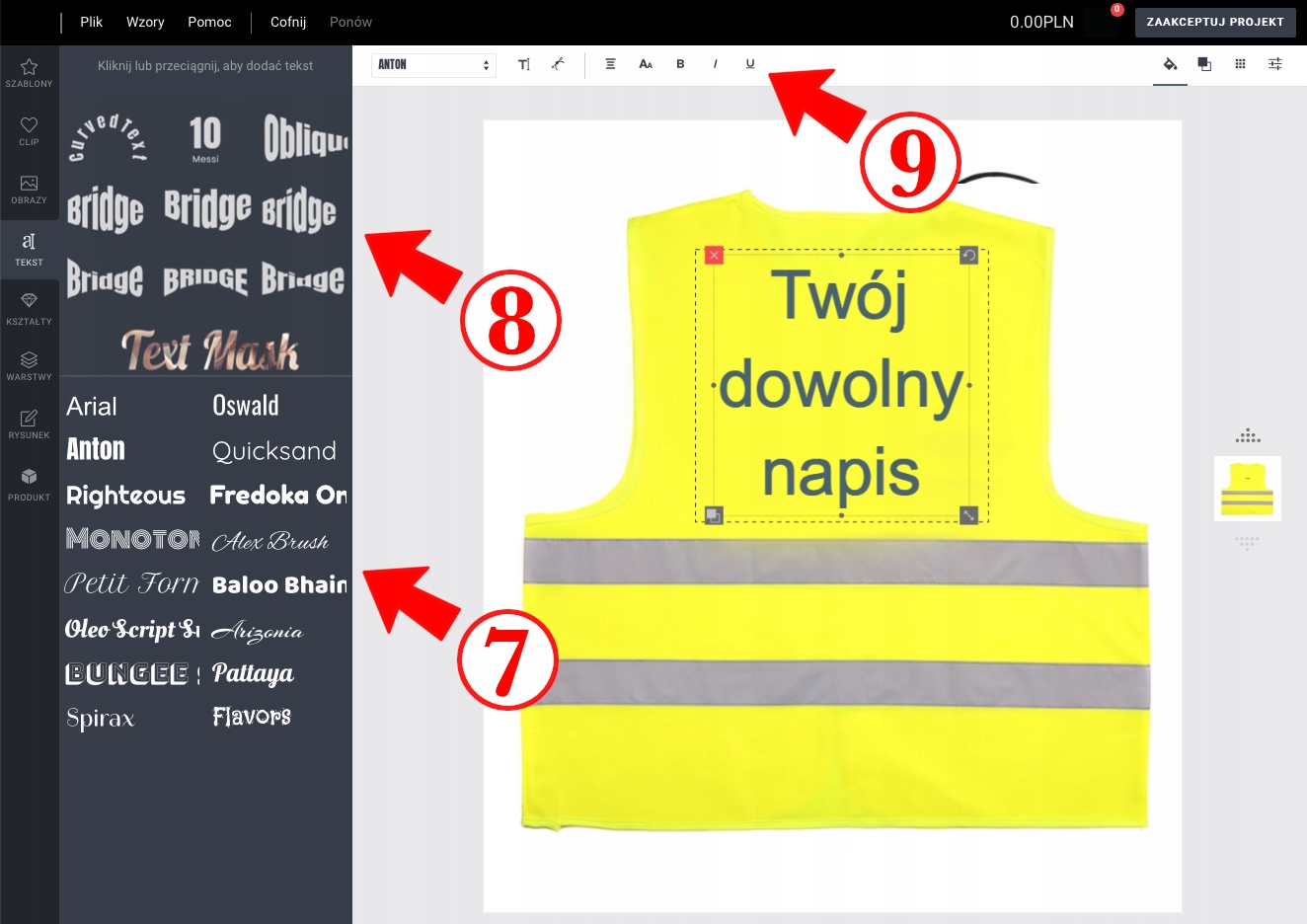Open the Plik menu
This screenshot has height=924, width=1307.
[x=91, y=22]
